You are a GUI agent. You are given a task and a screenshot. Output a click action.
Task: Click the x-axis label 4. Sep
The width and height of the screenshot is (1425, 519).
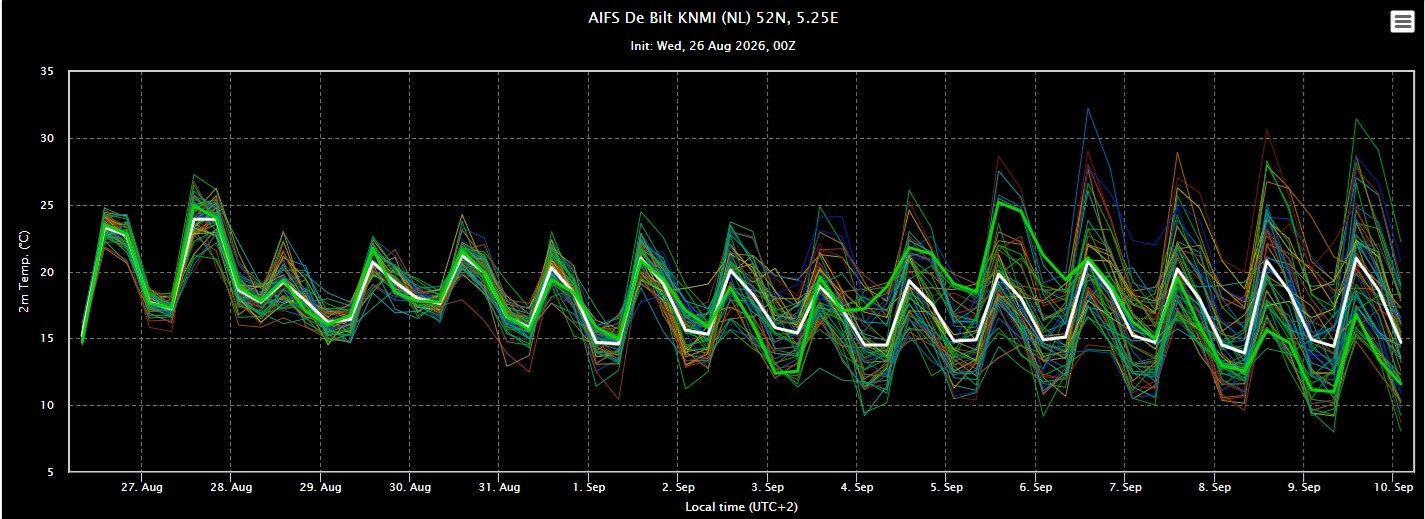tap(857, 488)
